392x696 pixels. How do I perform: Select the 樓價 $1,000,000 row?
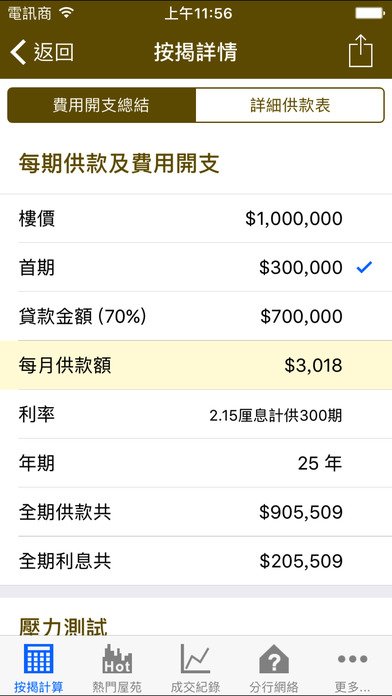pyautogui.click(x=196, y=218)
